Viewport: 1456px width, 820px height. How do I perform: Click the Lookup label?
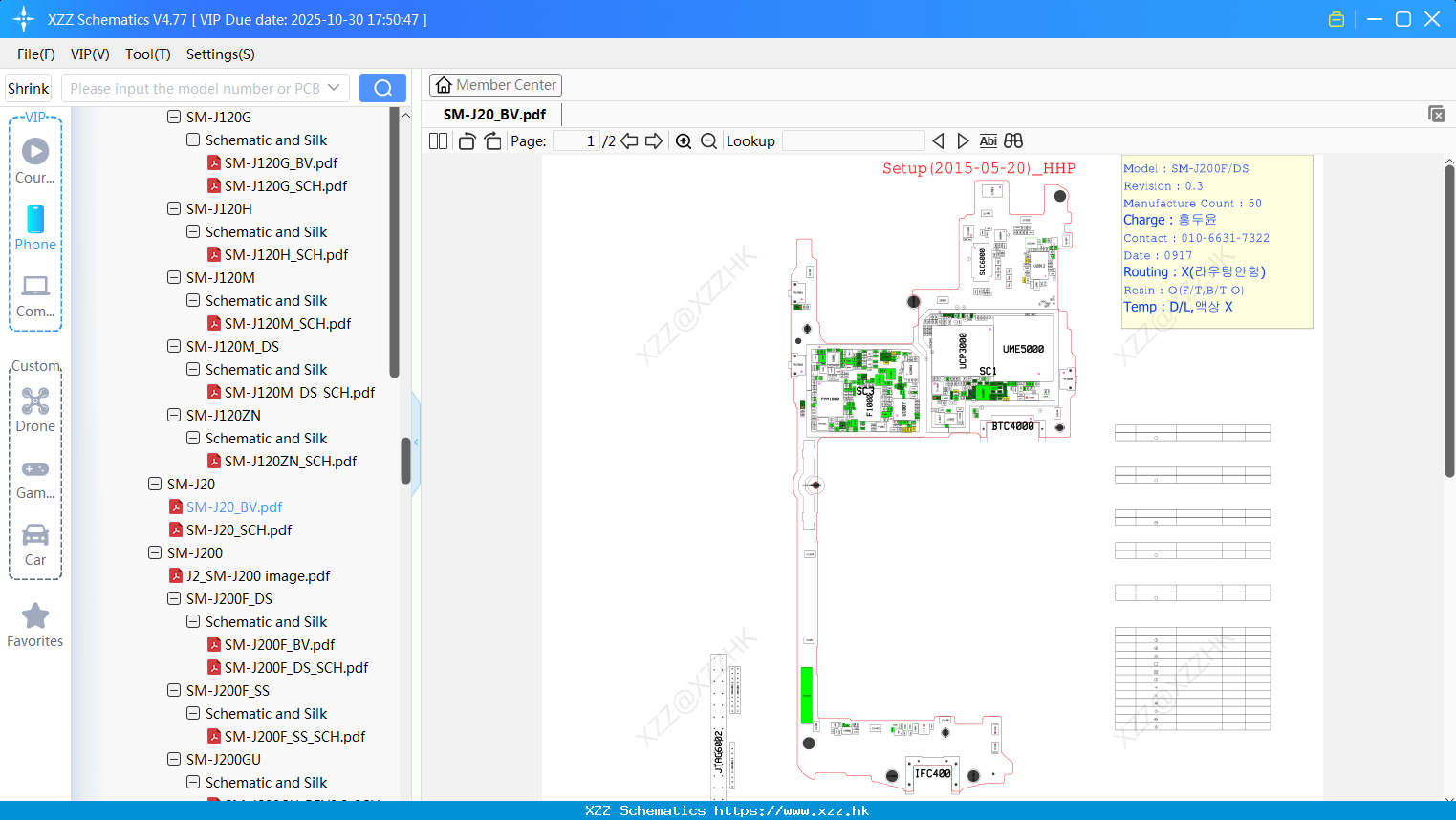pos(750,141)
